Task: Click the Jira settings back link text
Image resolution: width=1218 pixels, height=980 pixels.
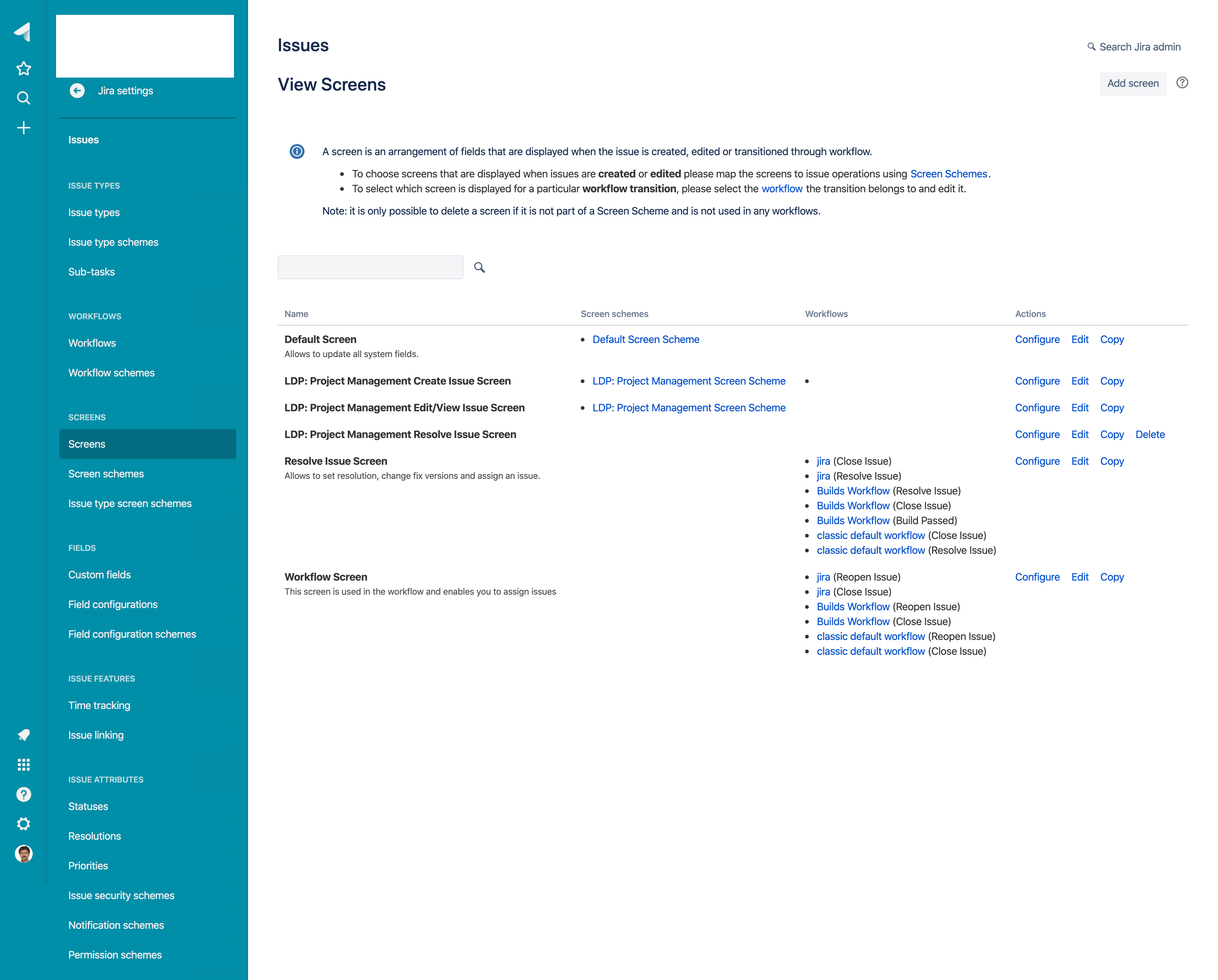Action: pos(126,90)
